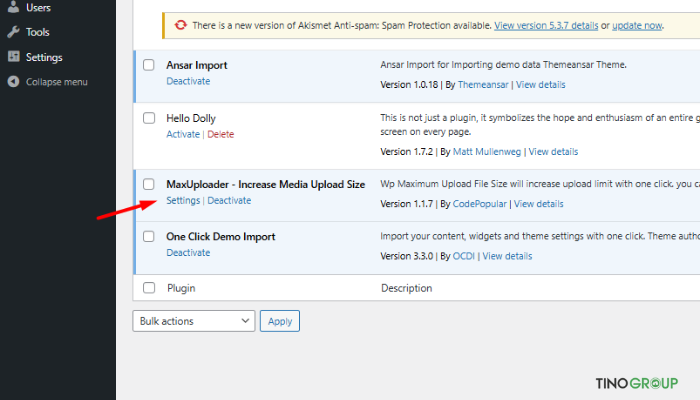Click the Version 3.3.0 text
Screen dimensions: 700x400
[x=407, y=256]
